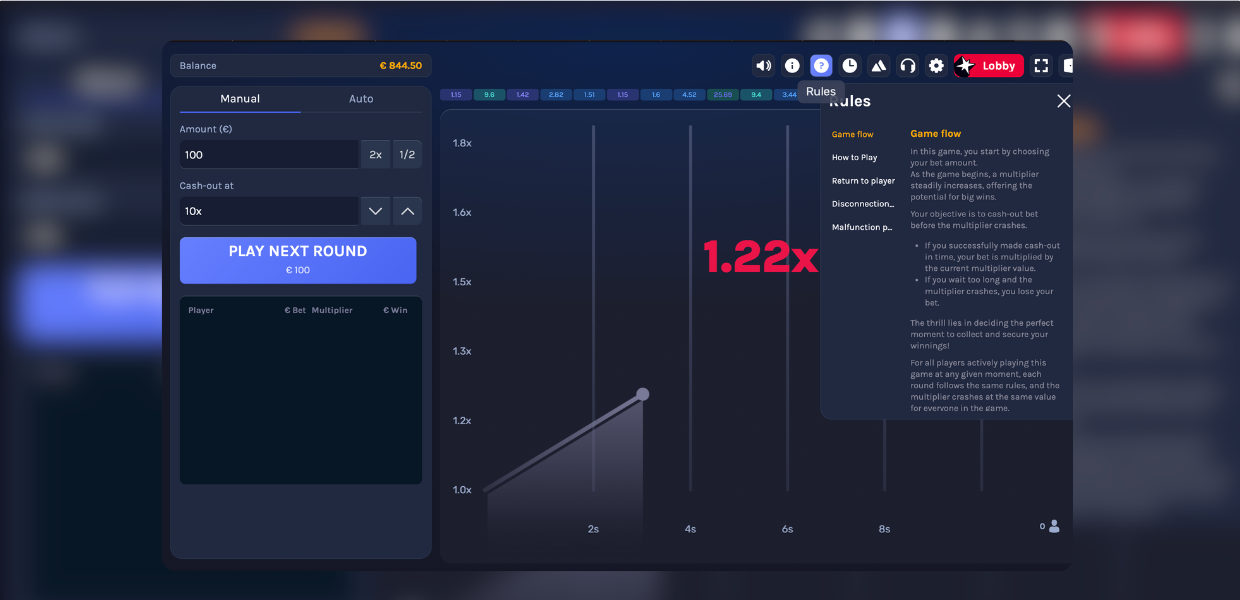Open bet history clock icon
The height and width of the screenshot is (600, 1240).
[x=850, y=66]
